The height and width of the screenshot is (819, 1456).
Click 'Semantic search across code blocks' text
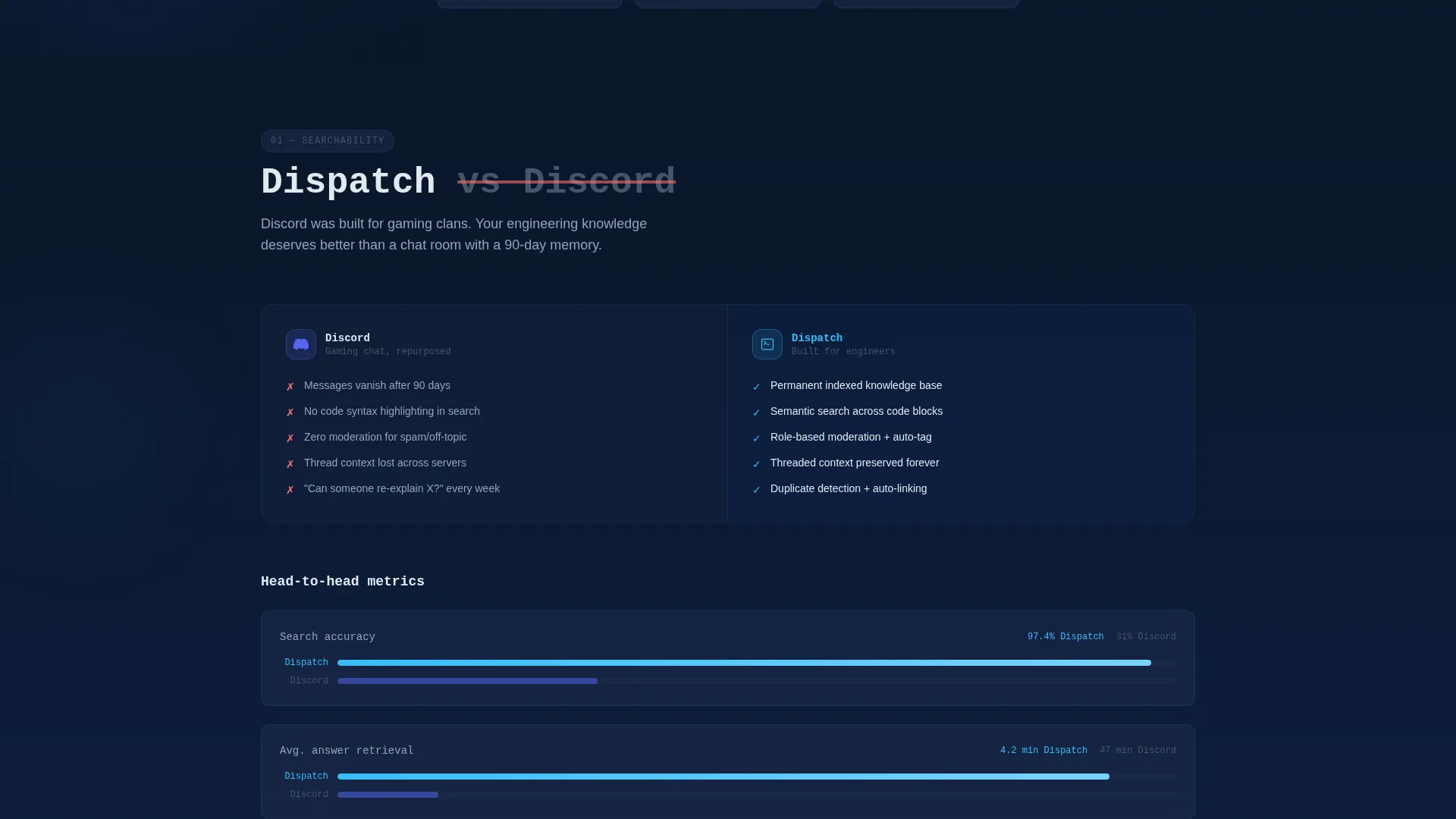click(x=857, y=411)
